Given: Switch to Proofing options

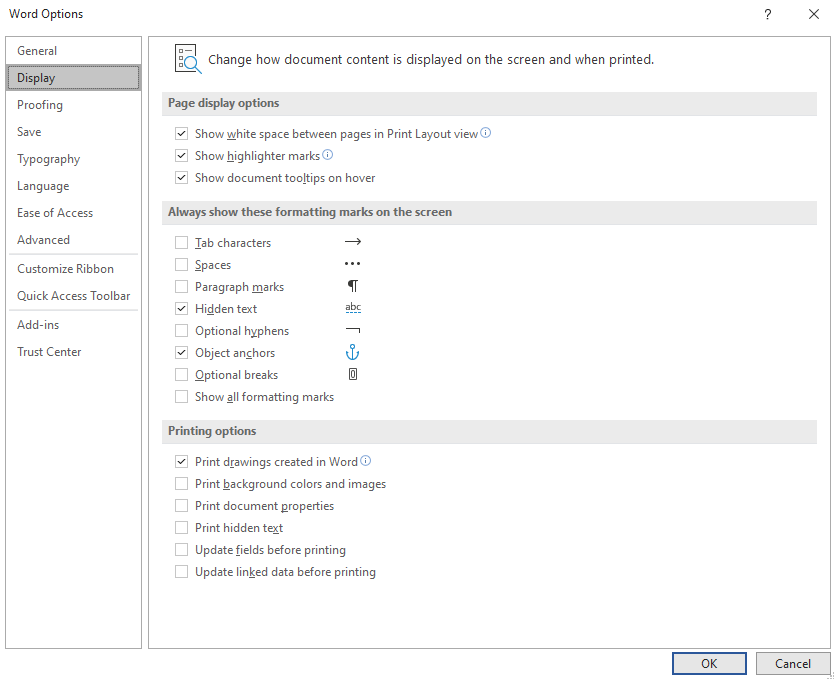Looking at the screenshot, I should 73,105.
